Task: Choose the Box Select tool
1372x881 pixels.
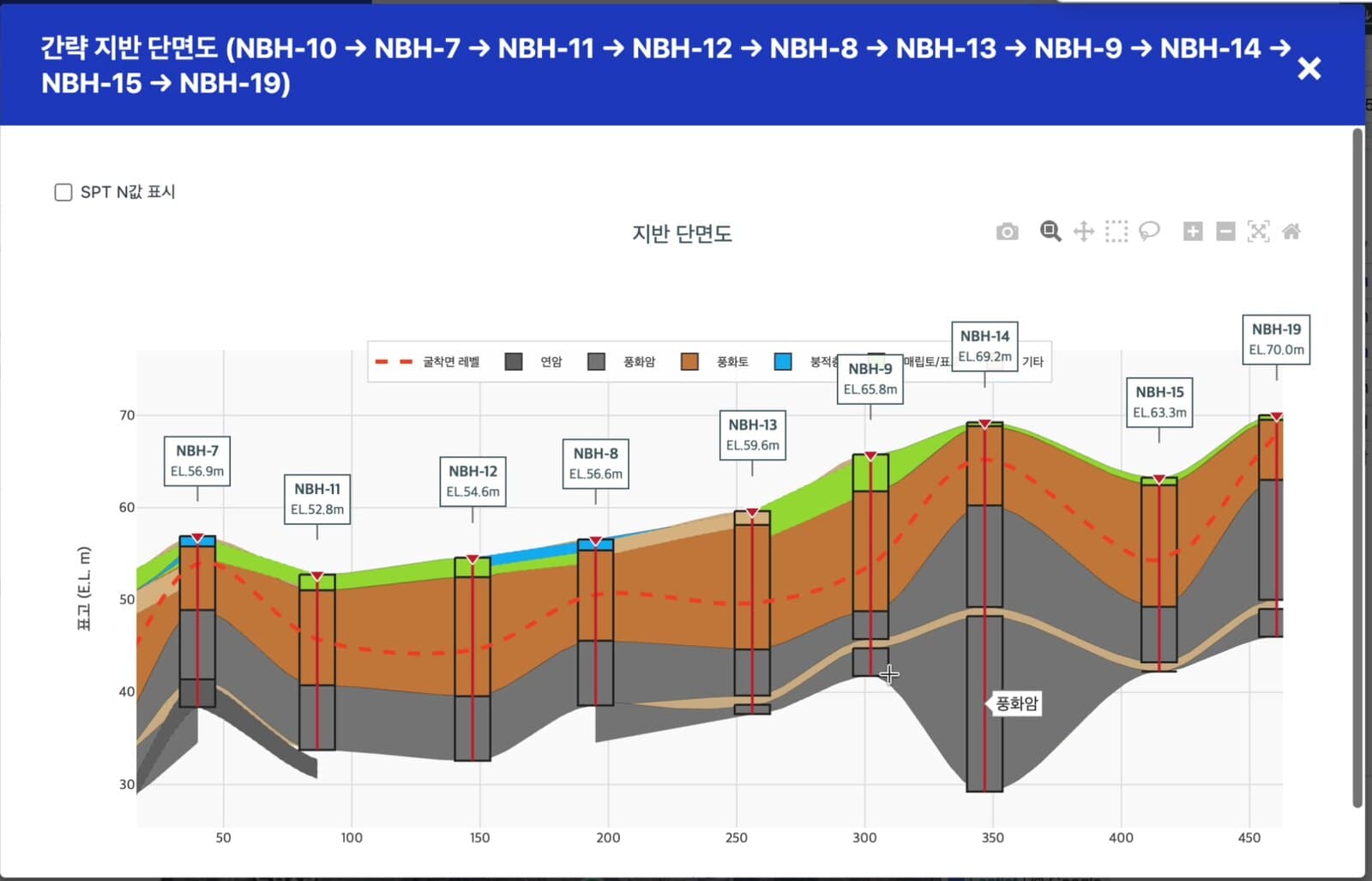Action: point(1116,232)
